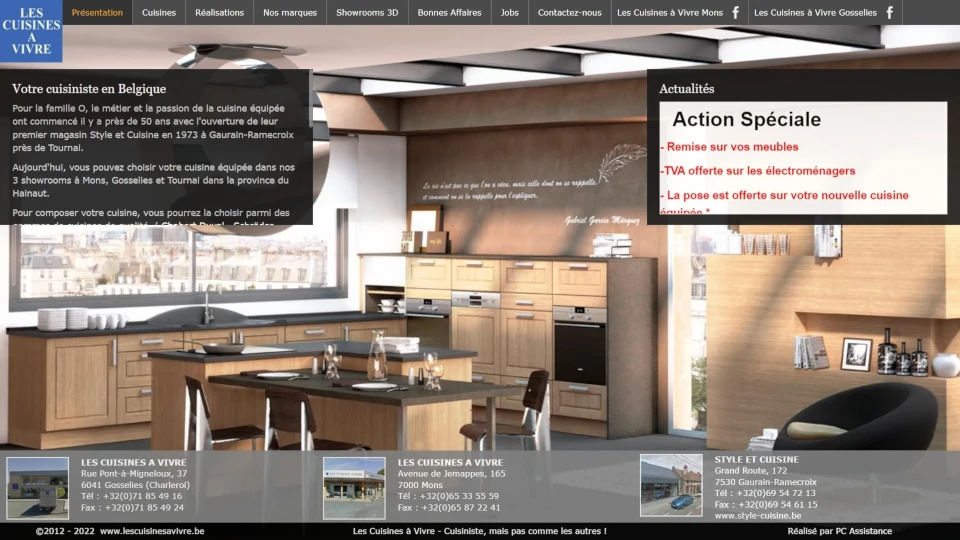Viewport: 960px width, 540px height.
Task: Click the Les Cuisines à Vivre Gosselies link
Action: pos(815,12)
